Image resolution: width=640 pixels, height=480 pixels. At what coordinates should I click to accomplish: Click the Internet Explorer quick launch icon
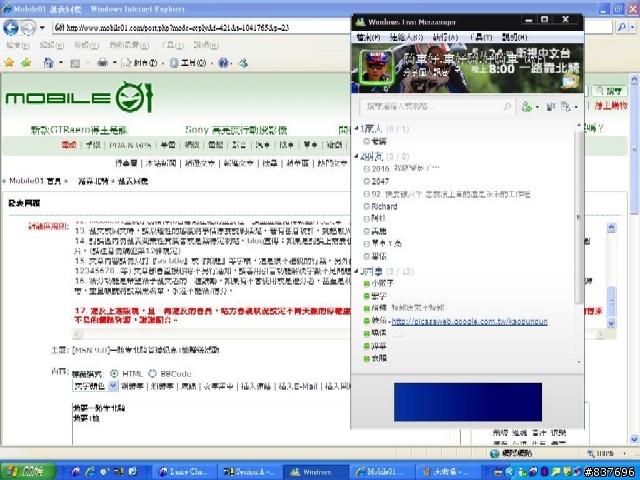coord(89,471)
